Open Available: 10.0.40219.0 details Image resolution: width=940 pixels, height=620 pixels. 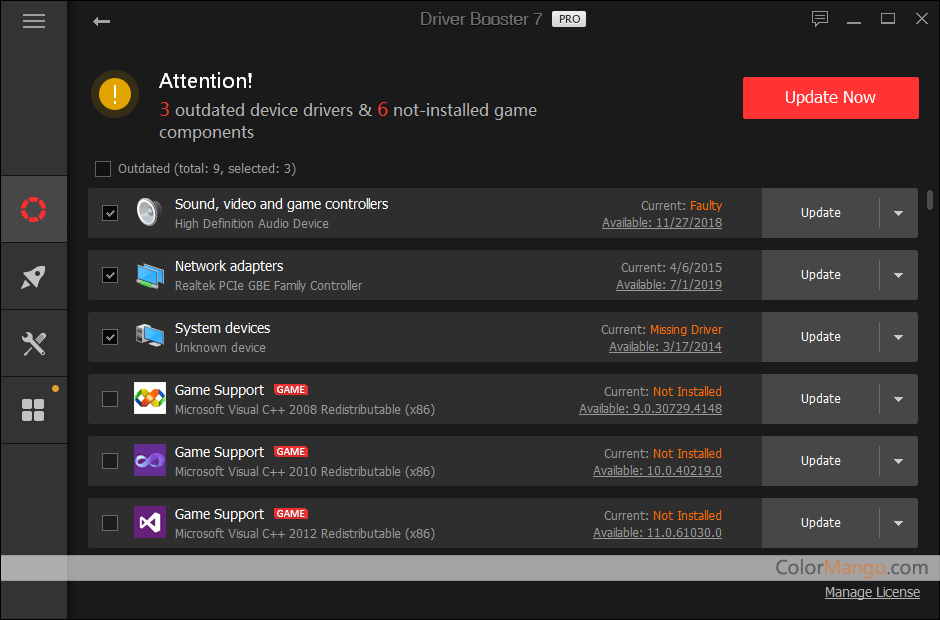pyautogui.click(x=658, y=471)
